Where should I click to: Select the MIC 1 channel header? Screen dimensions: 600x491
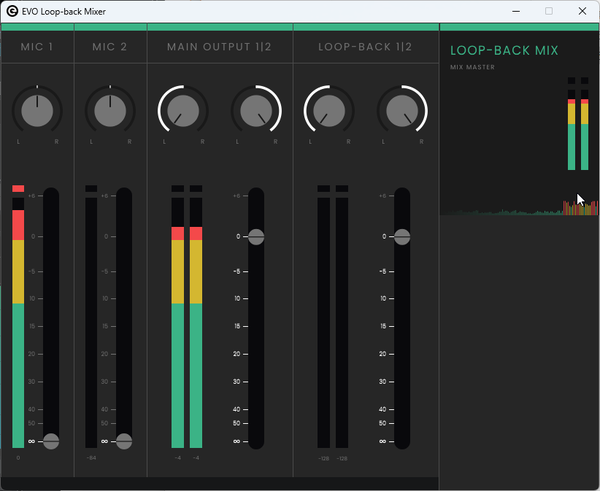37,47
